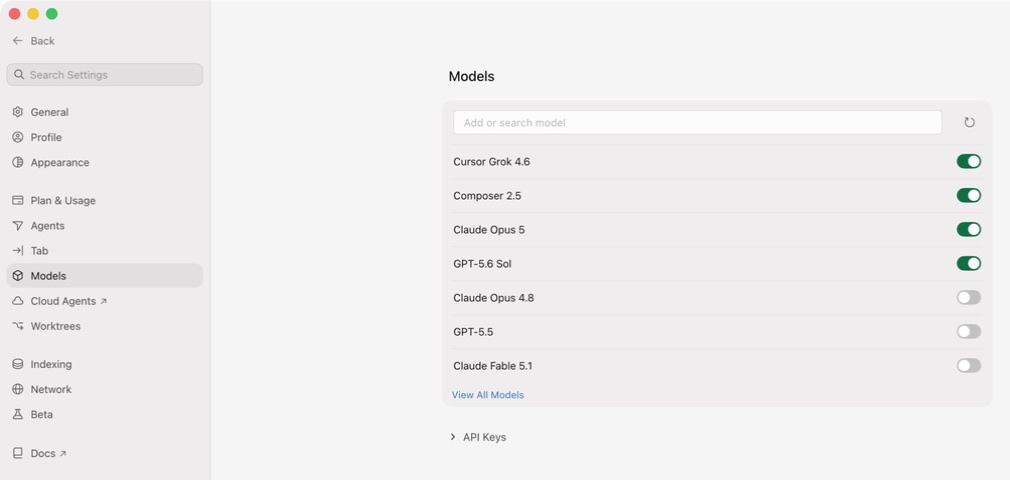1010x480 pixels.
Task: Expand the API Keys section chevron
Action: pyautogui.click(x=453, y=437)
